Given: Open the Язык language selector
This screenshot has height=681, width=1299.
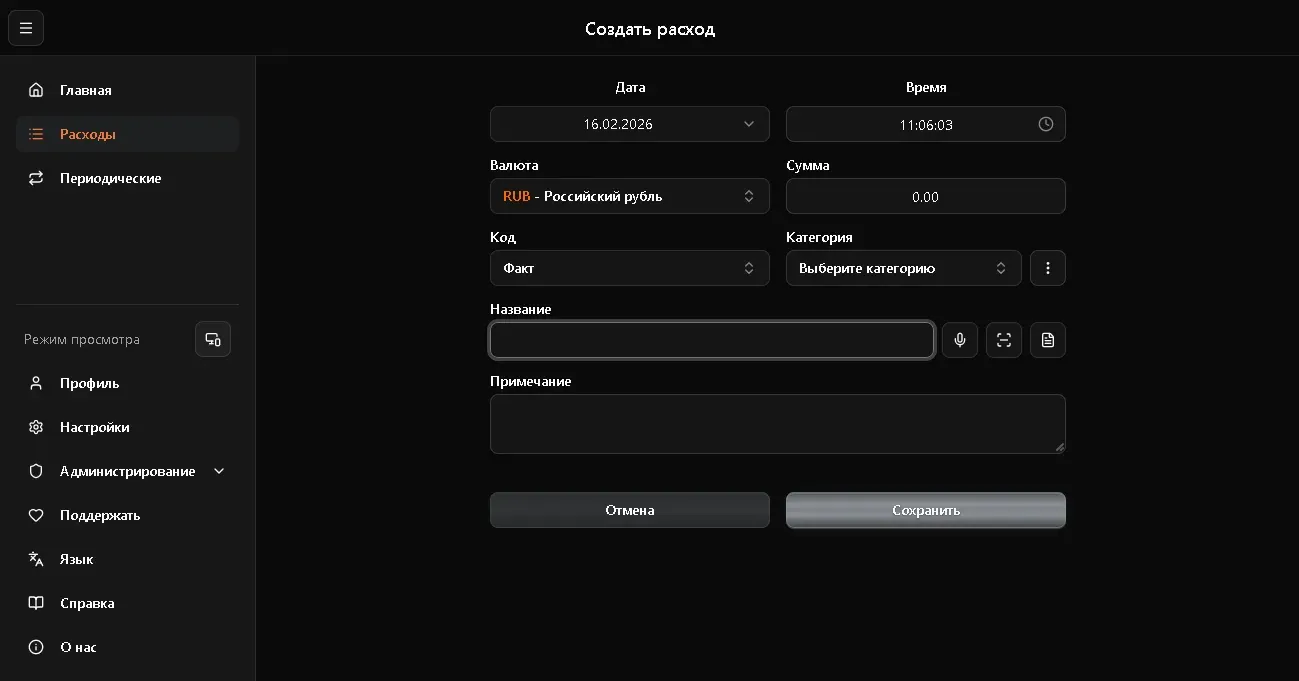Looking at the screenshot, I should click(77, 559).
